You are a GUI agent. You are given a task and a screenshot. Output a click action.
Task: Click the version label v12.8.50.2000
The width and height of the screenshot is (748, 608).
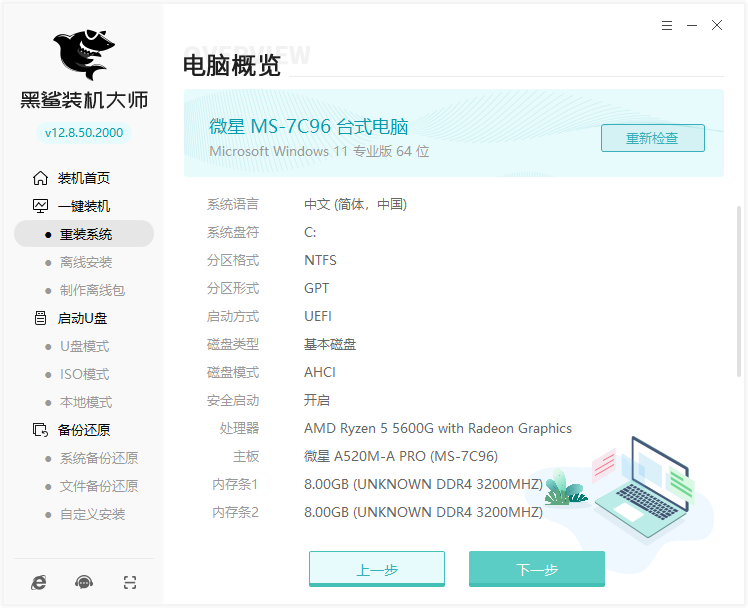coord(84,133)
